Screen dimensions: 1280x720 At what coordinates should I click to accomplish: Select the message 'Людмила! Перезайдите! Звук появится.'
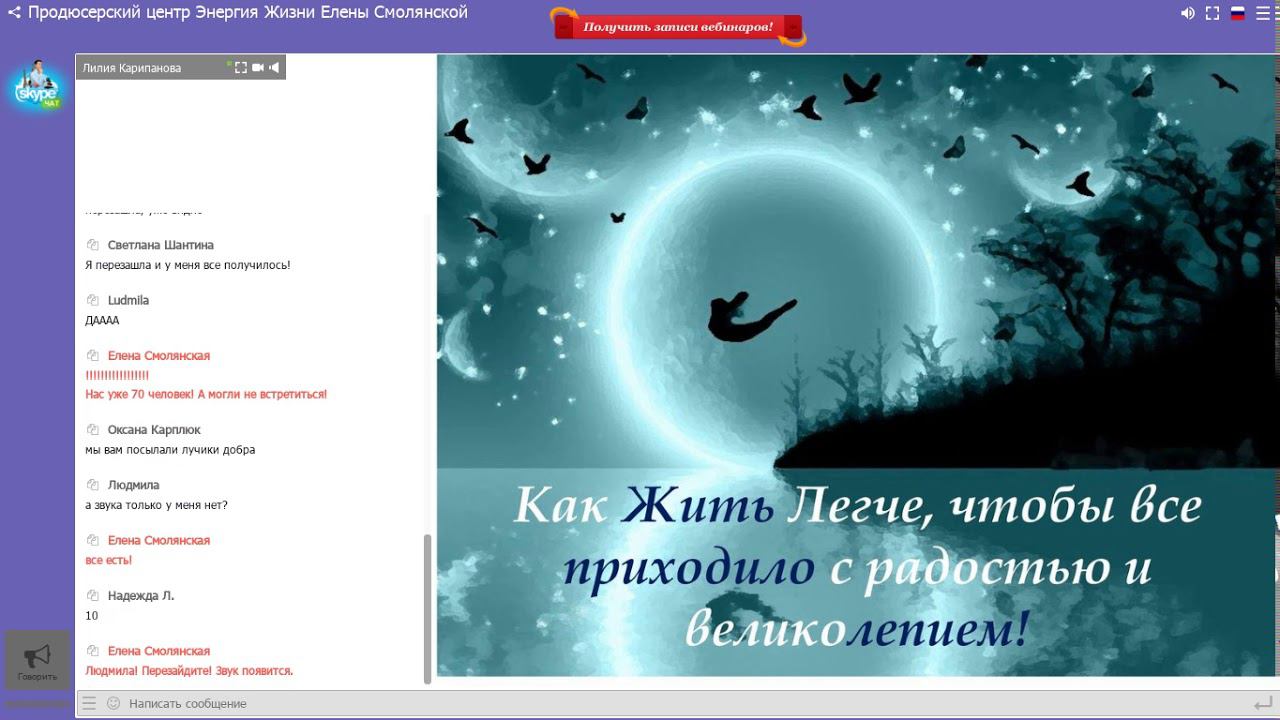189,671
